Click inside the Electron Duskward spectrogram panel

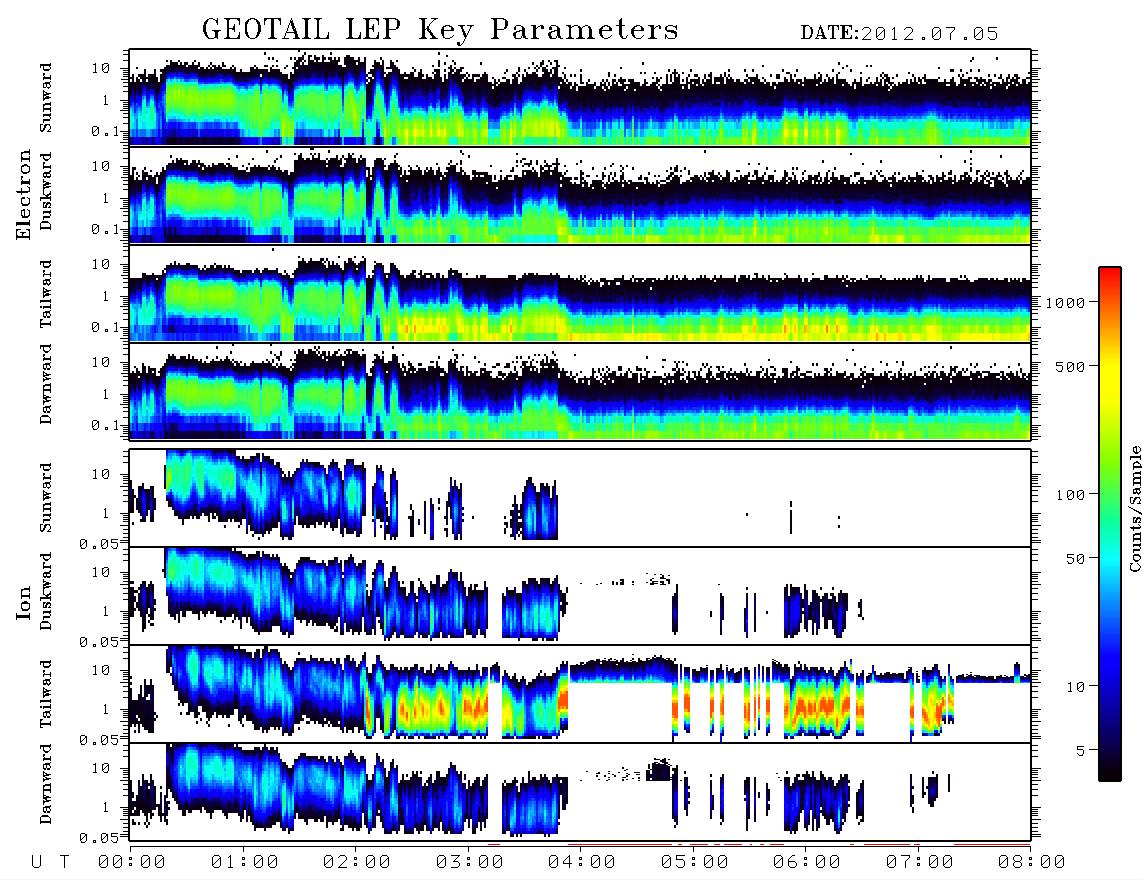580,195
